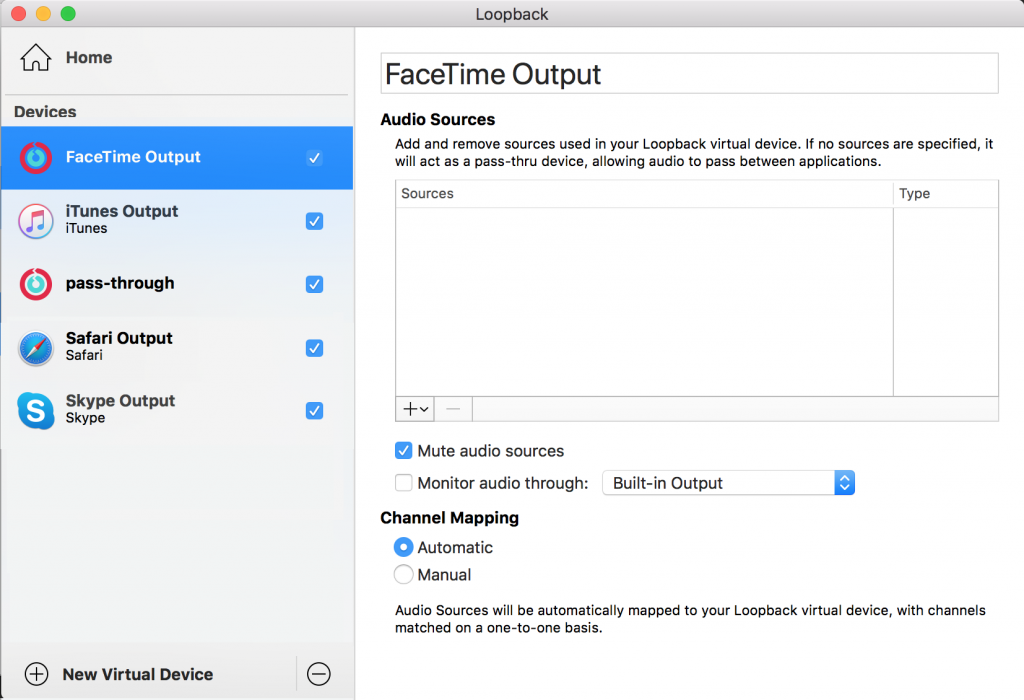Uncheck Mute audio sources

(404, 451)
